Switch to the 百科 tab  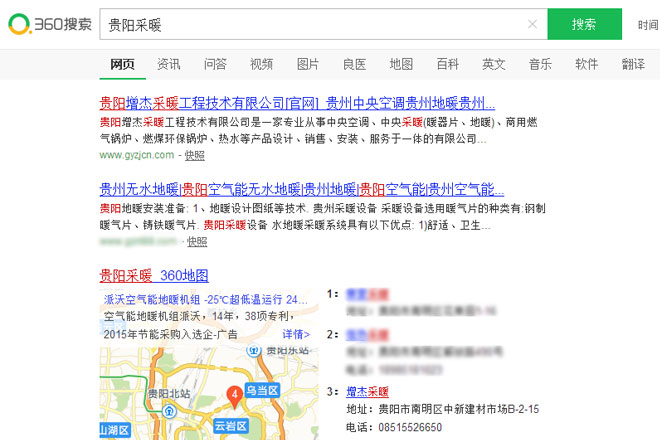(x=447, y=64)
